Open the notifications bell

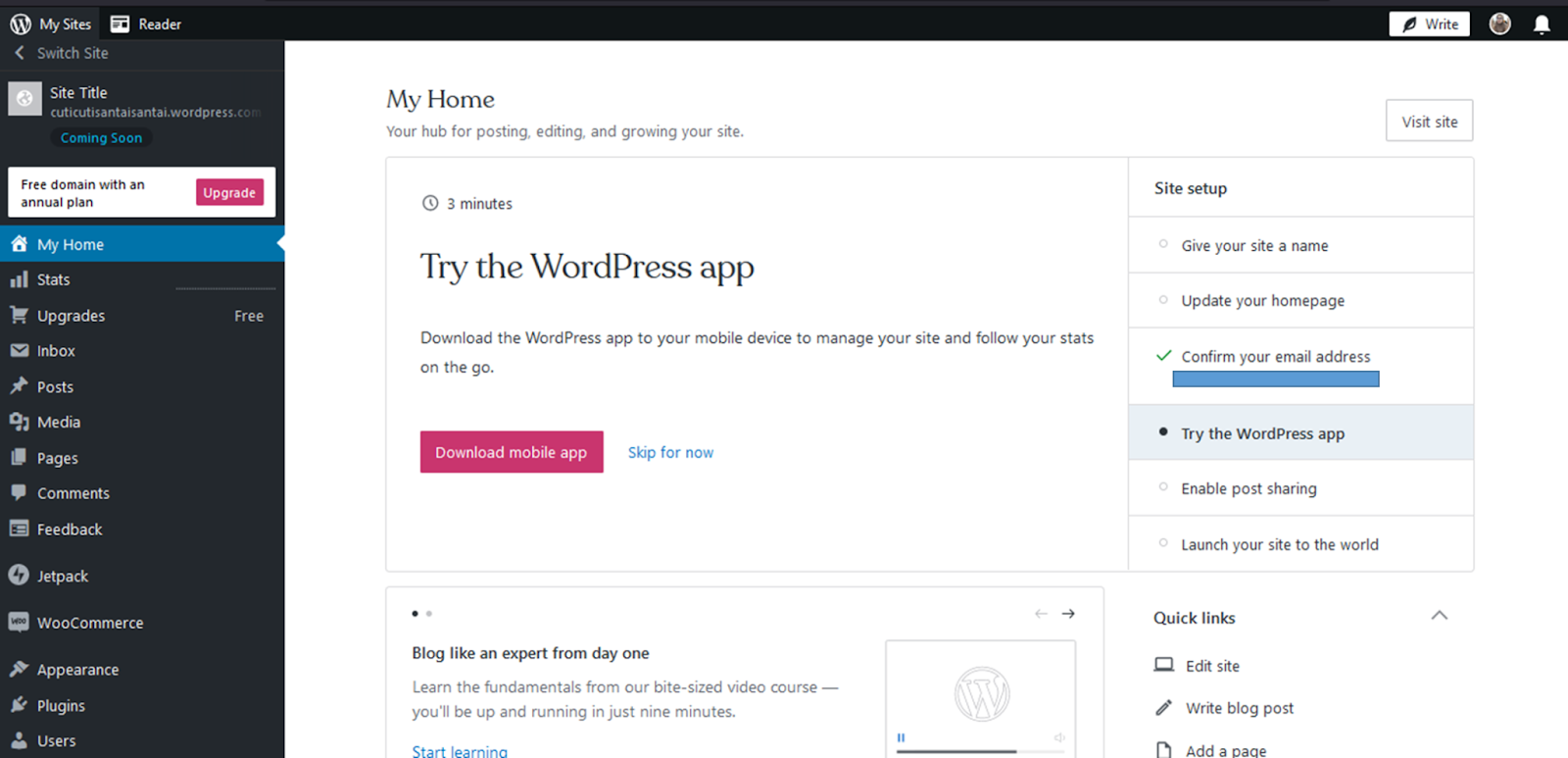(1542, 25)
